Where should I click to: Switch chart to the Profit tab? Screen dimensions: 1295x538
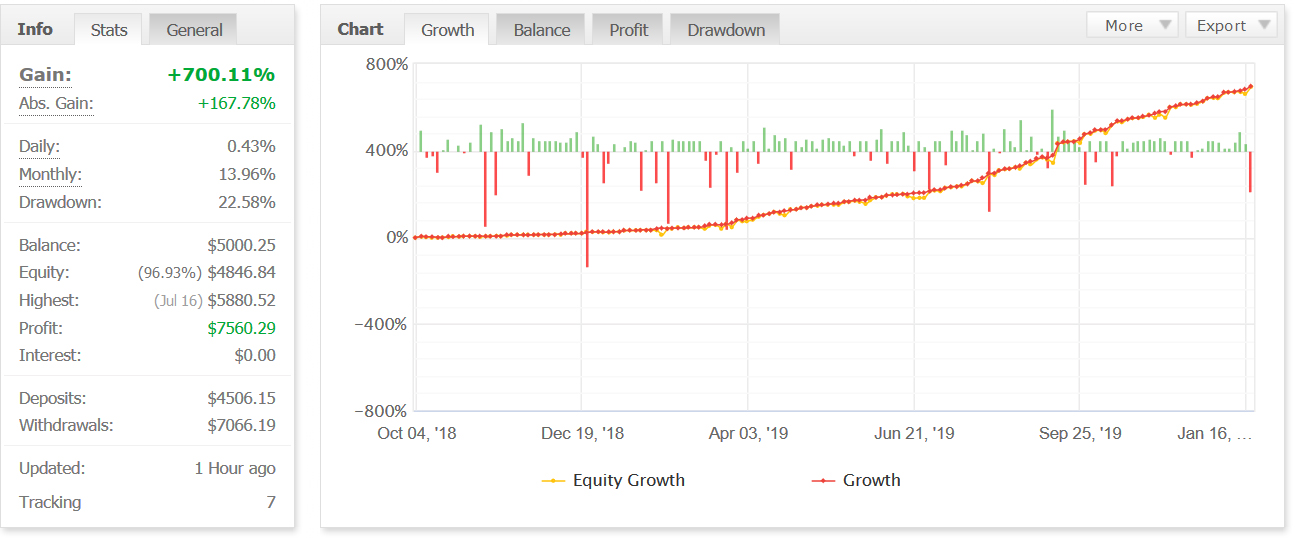click(x=628, y=30)
